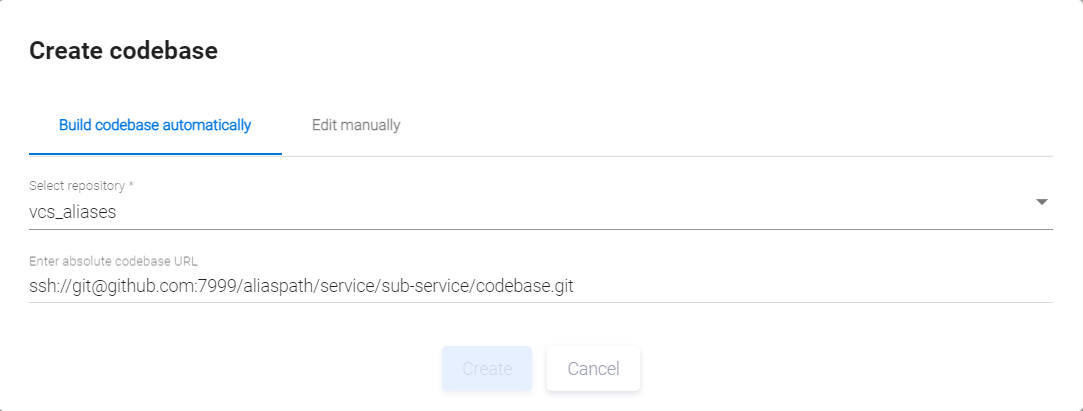1083x411 pixels.
Task: Click the Select repository field label
Action: (x=77, y=186)
